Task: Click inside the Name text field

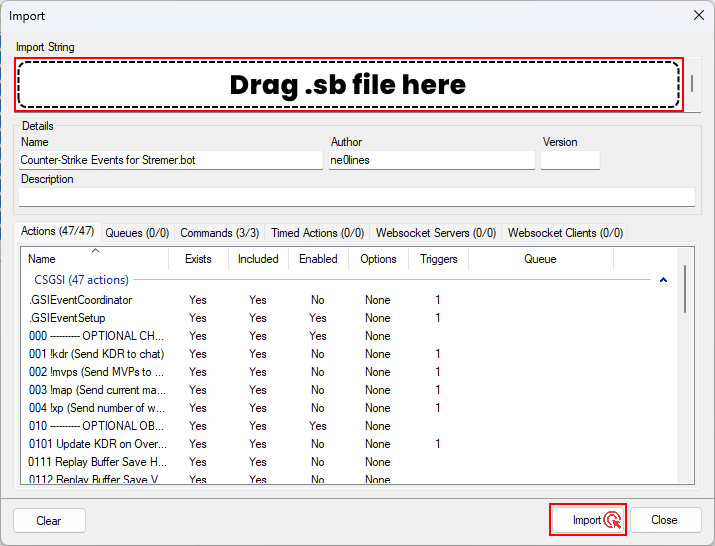Action: pyautogui.click(x=170, y=160)
